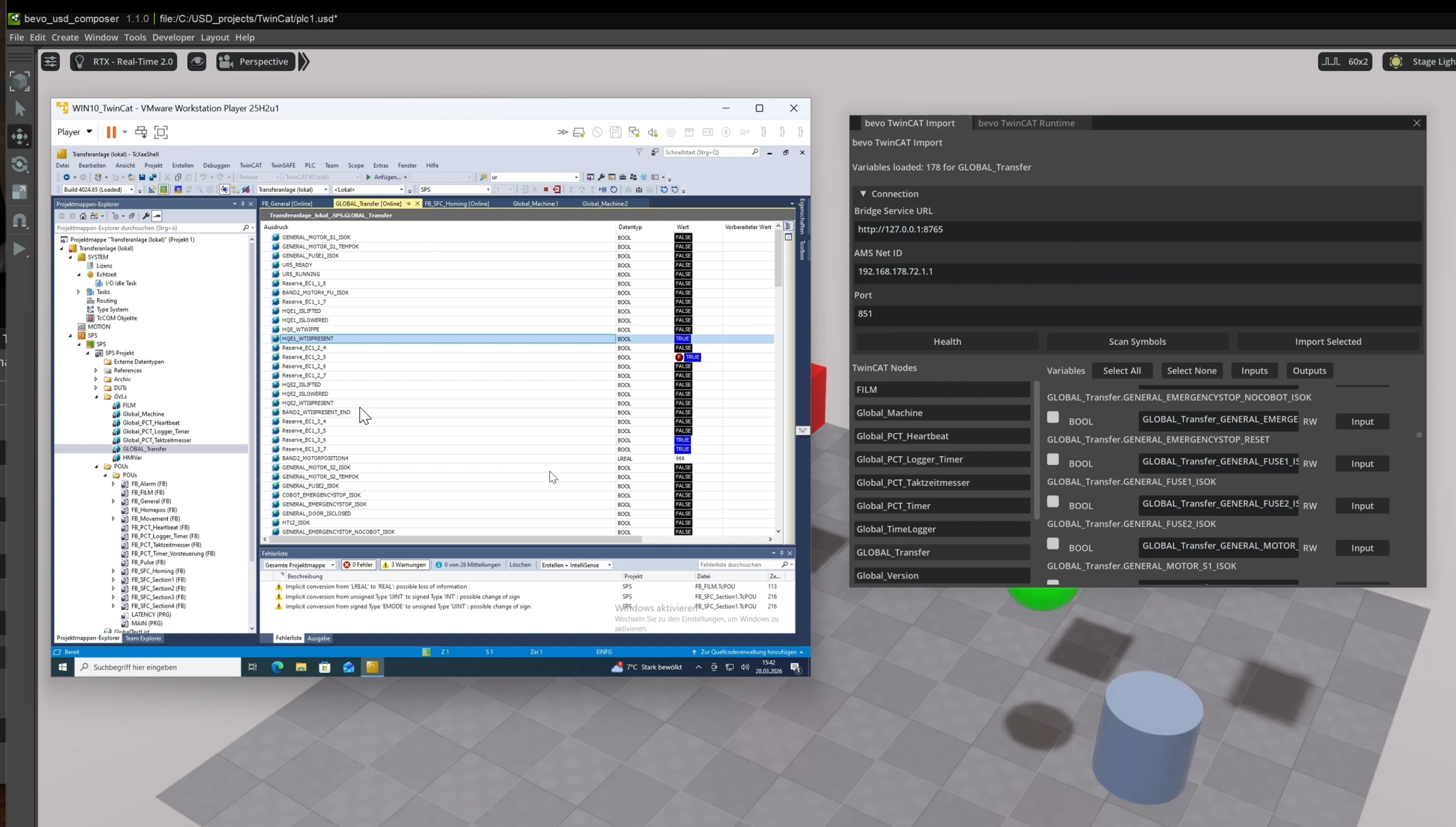Expand the FB_Alarm (FB) tree node

(114, 484)
